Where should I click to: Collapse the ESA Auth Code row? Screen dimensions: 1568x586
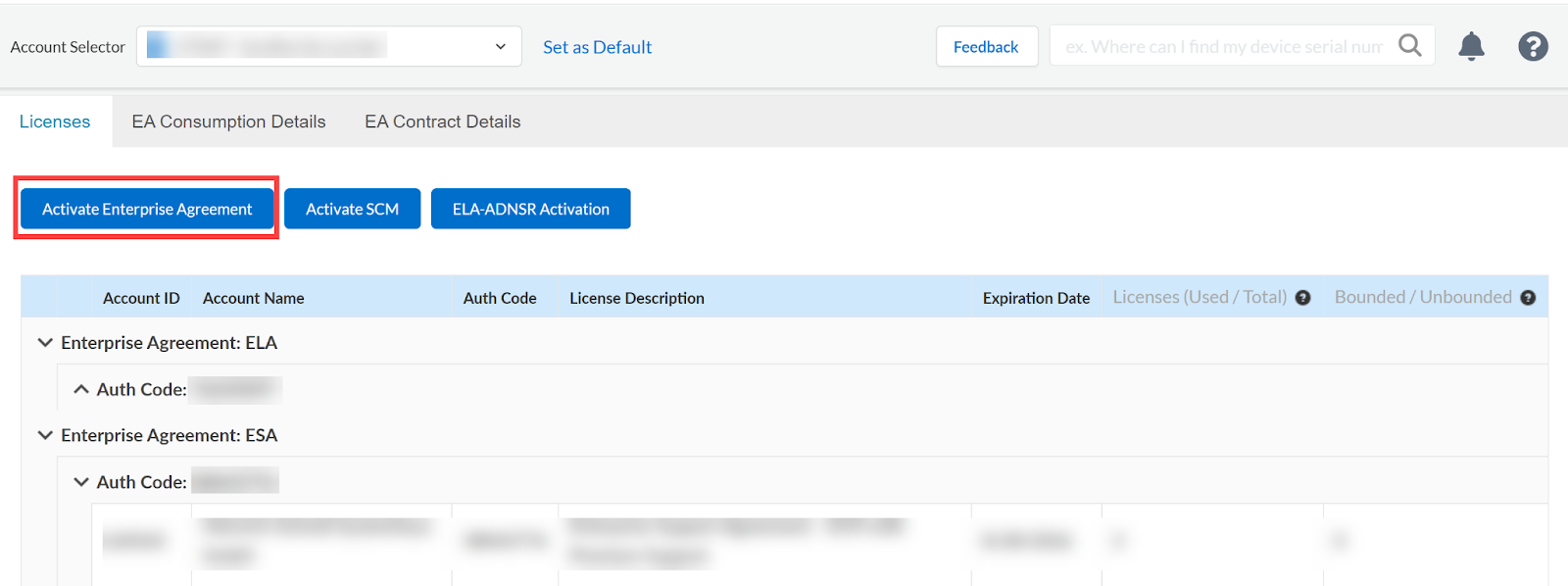pos(81,482)
